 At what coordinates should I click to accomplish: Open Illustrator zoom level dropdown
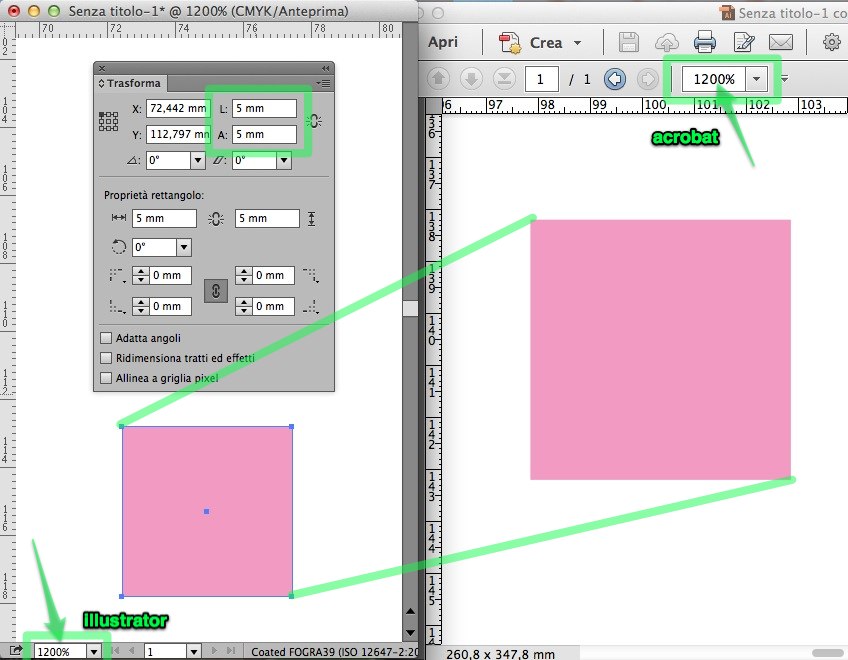(94, 652)
